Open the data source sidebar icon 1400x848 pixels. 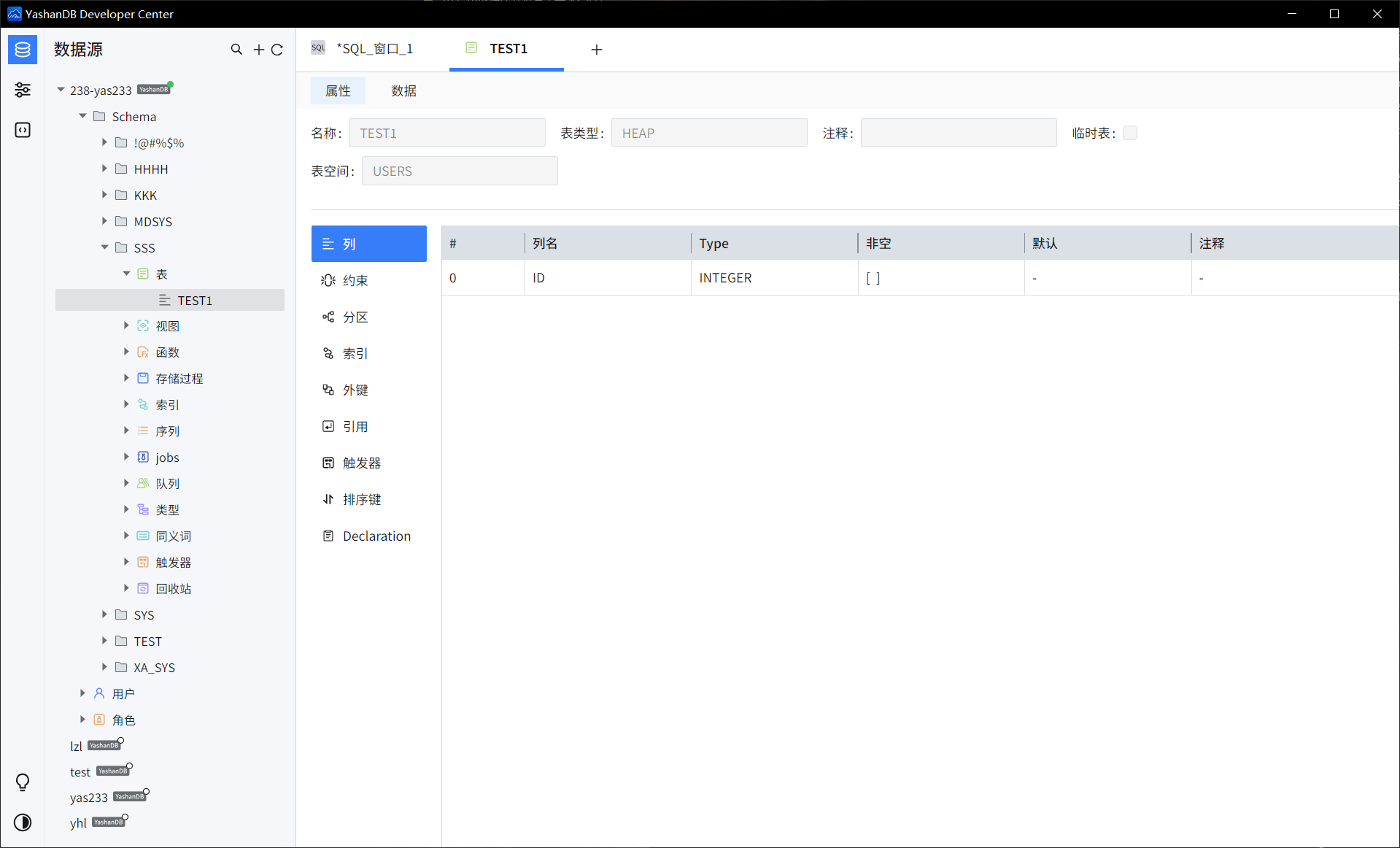[23, 50]
